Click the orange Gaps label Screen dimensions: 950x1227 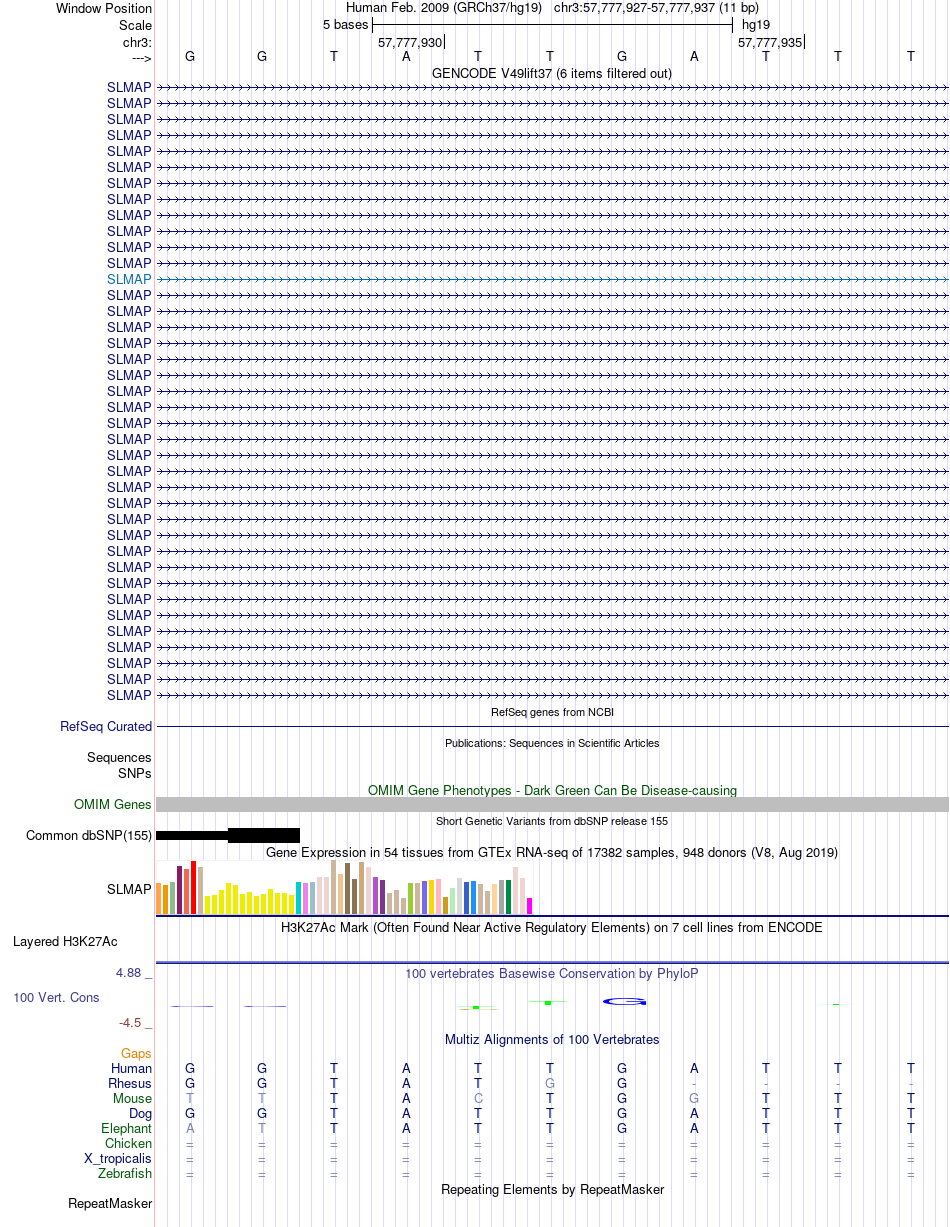[x=137, y=1053]
